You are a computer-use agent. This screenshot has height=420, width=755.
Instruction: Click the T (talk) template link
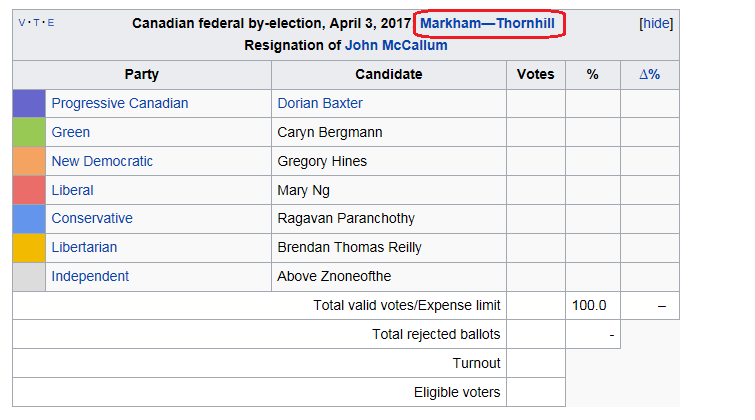(x=37, y=22)
